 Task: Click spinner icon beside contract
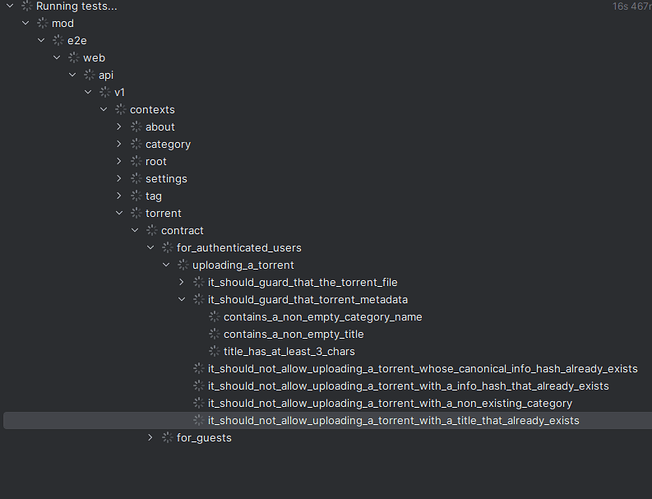click(x=152, y=230)
